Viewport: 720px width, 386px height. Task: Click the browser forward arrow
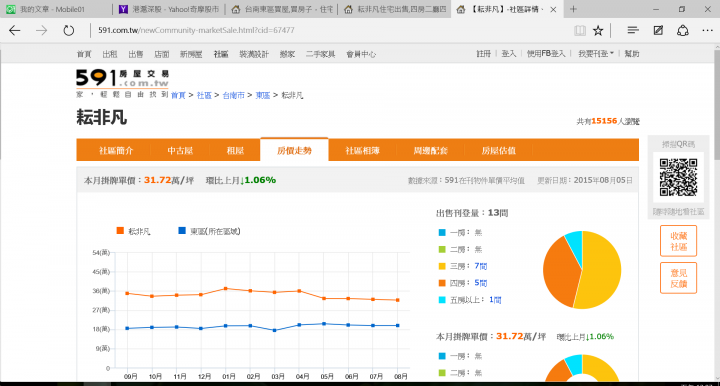(x=42, y=30)
